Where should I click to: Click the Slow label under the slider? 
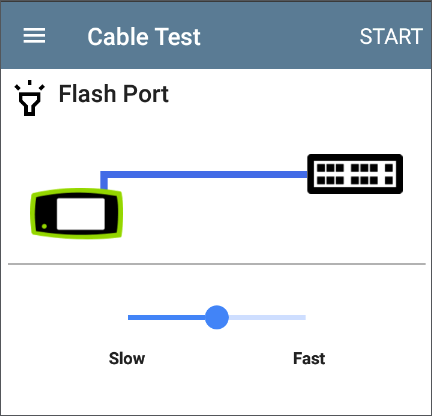pos(127,358)
